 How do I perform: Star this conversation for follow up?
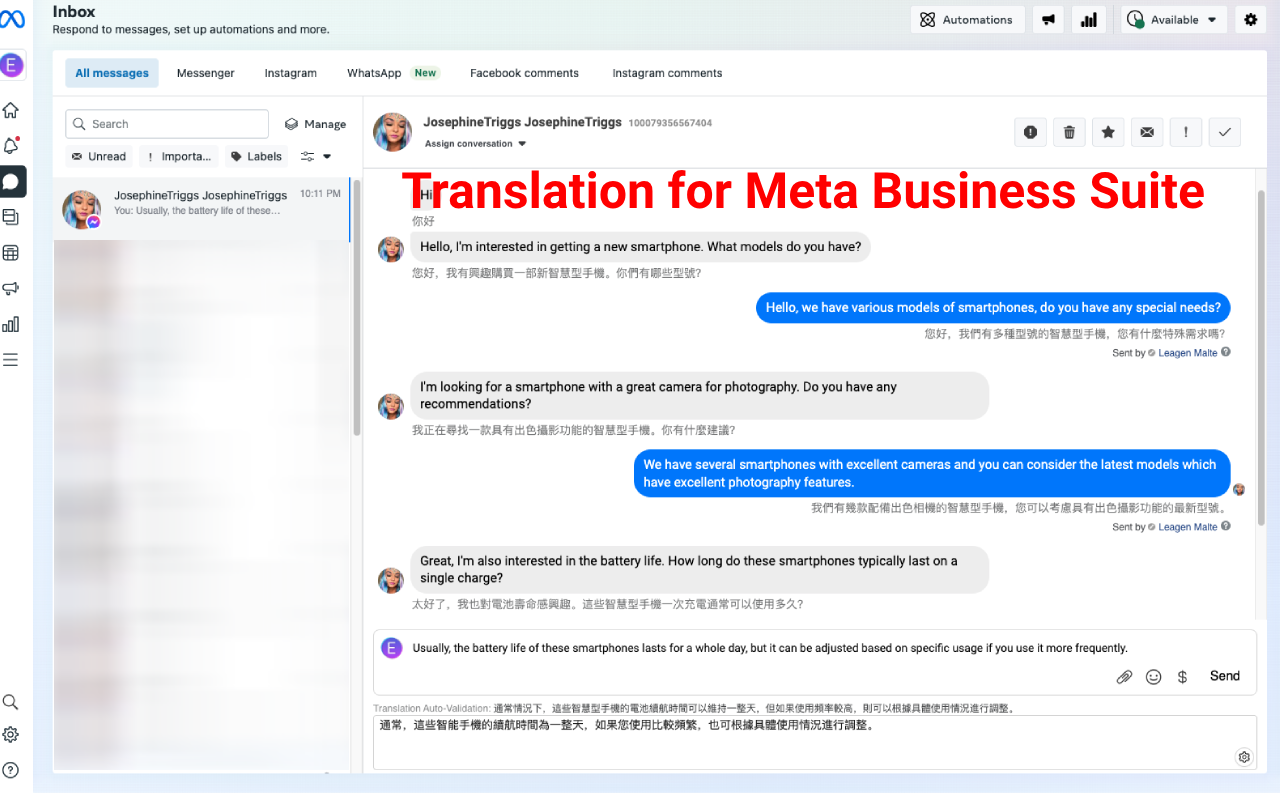click(1108, 132)
